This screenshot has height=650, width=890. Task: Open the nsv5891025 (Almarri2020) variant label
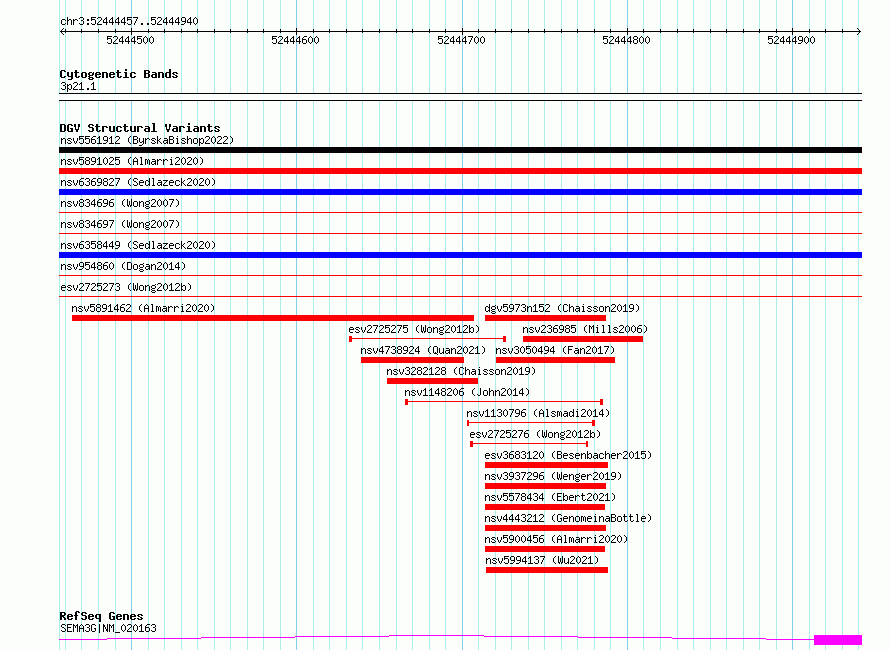pos(132,161)
